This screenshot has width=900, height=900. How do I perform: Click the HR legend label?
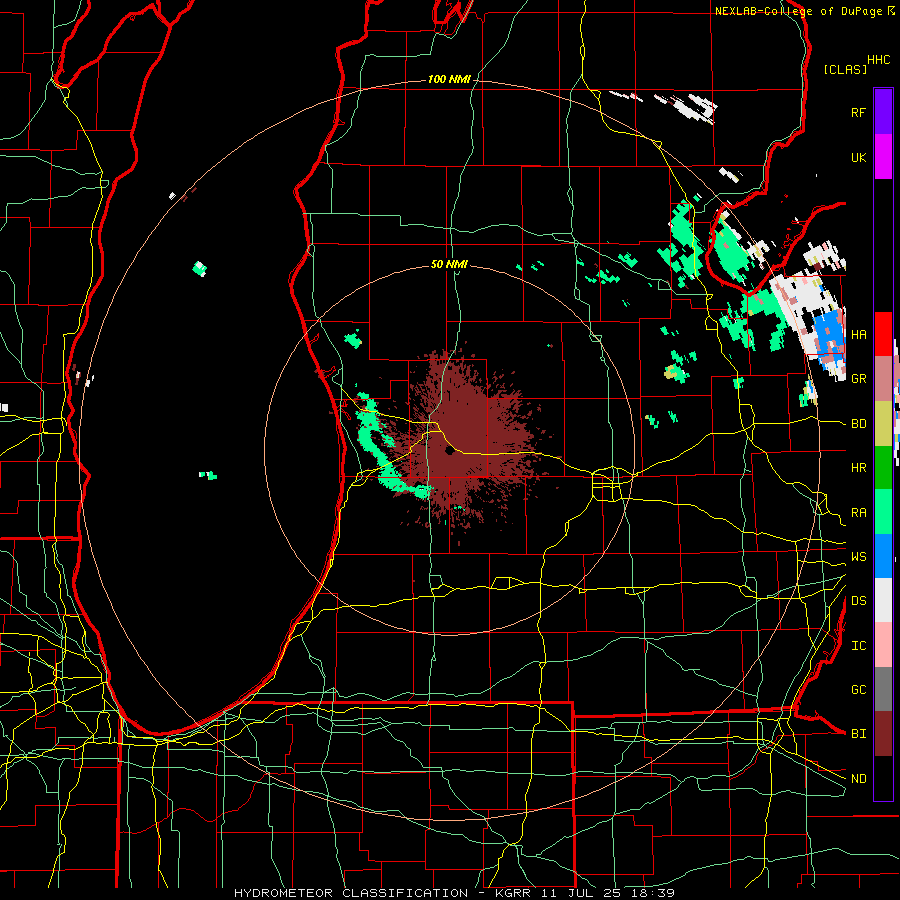pos(858,468)
